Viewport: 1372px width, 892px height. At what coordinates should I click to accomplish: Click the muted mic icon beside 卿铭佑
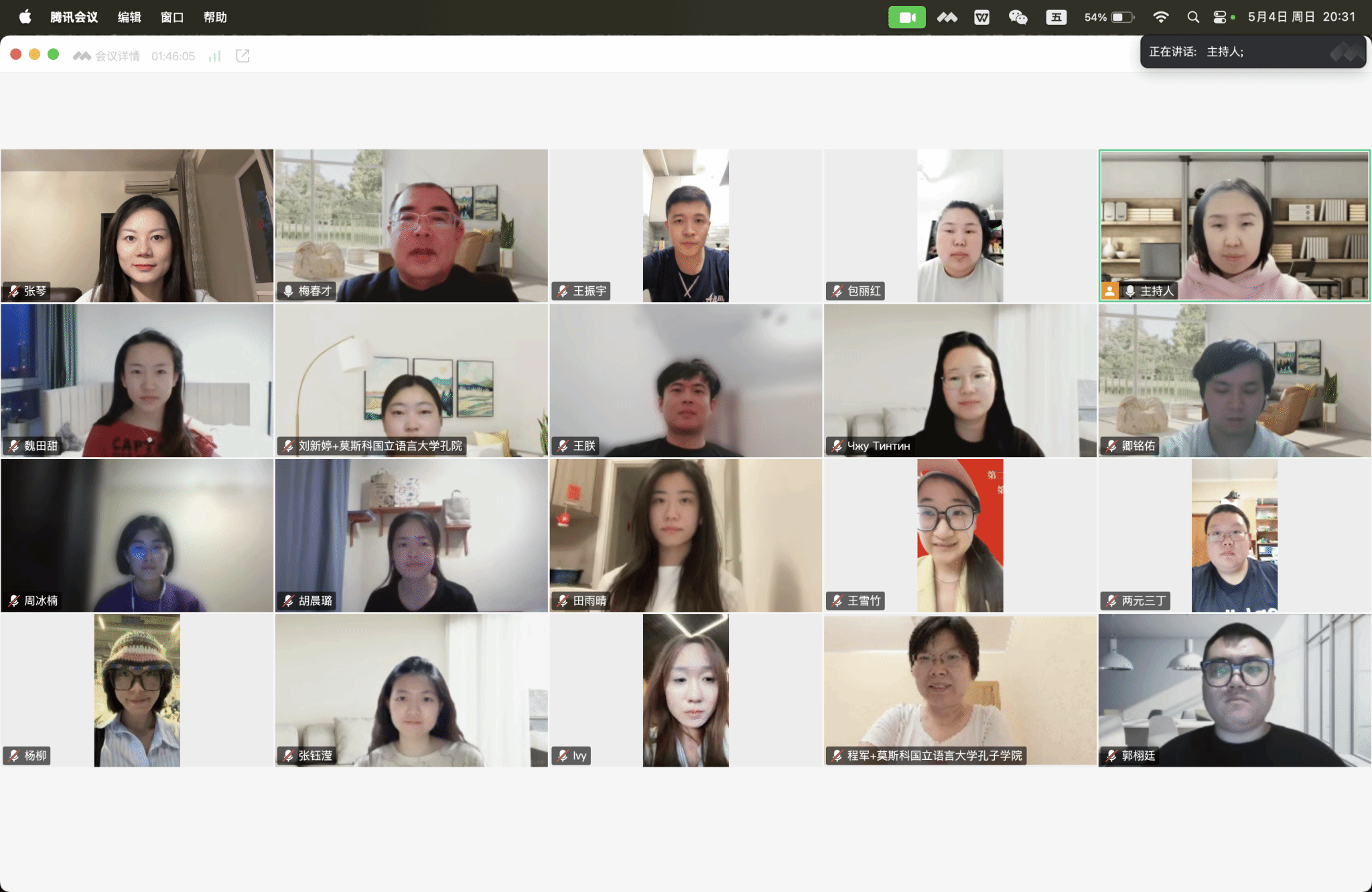tap(1111, 446)
